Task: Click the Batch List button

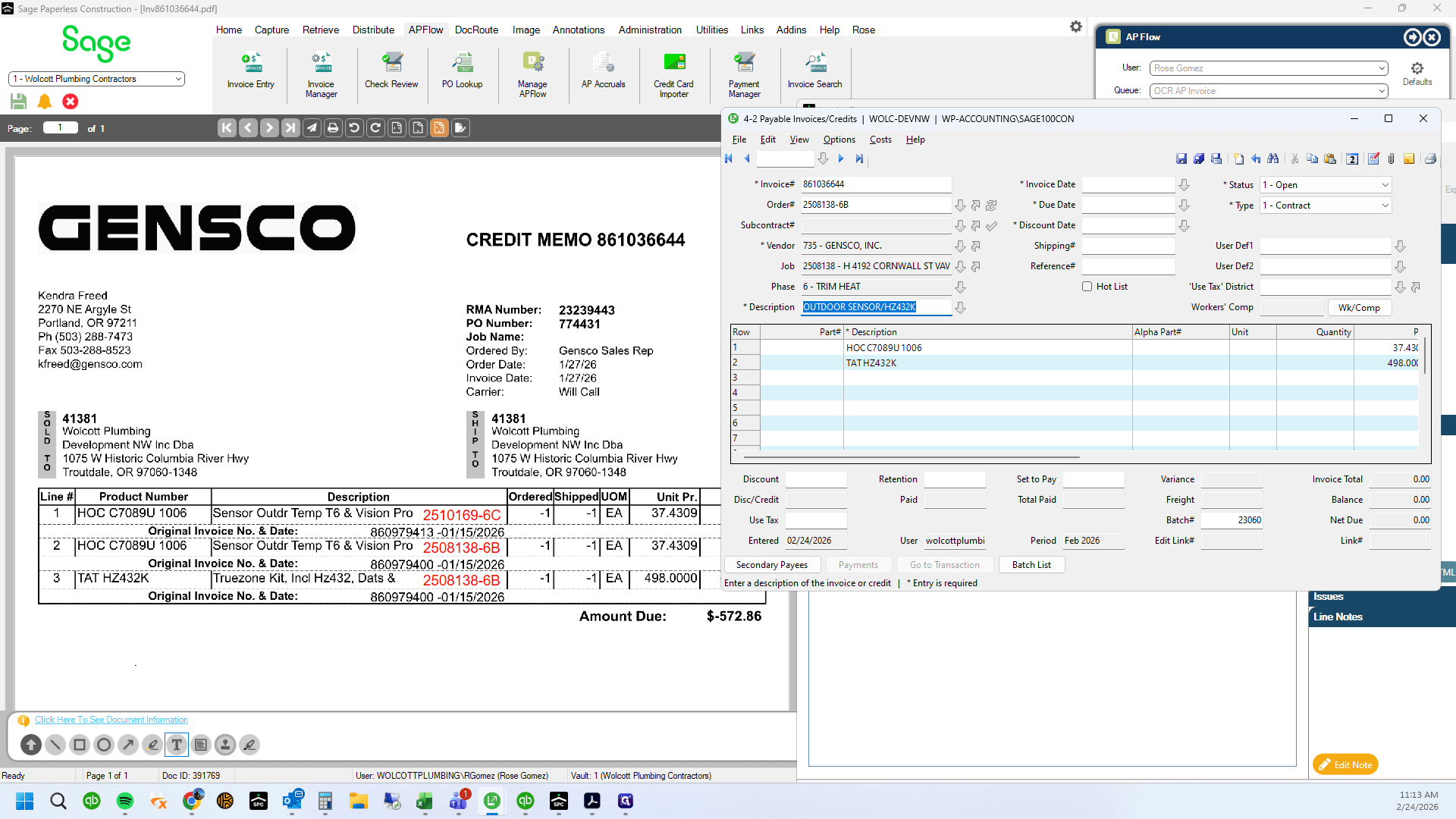Action: pos(1031,565)
